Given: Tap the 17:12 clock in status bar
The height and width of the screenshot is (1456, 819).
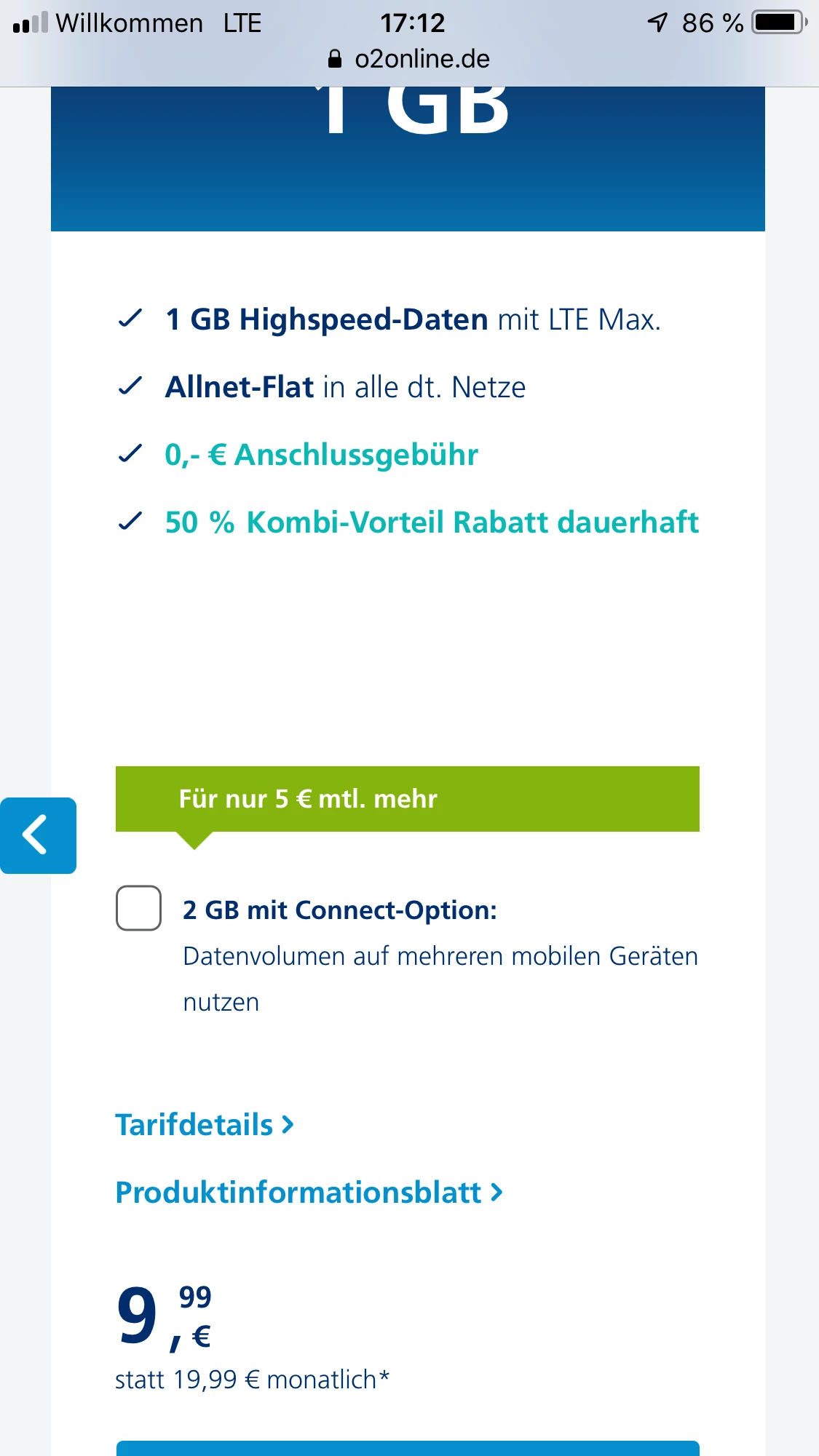Looking at the screenshot, I should [x=412, y=23].
